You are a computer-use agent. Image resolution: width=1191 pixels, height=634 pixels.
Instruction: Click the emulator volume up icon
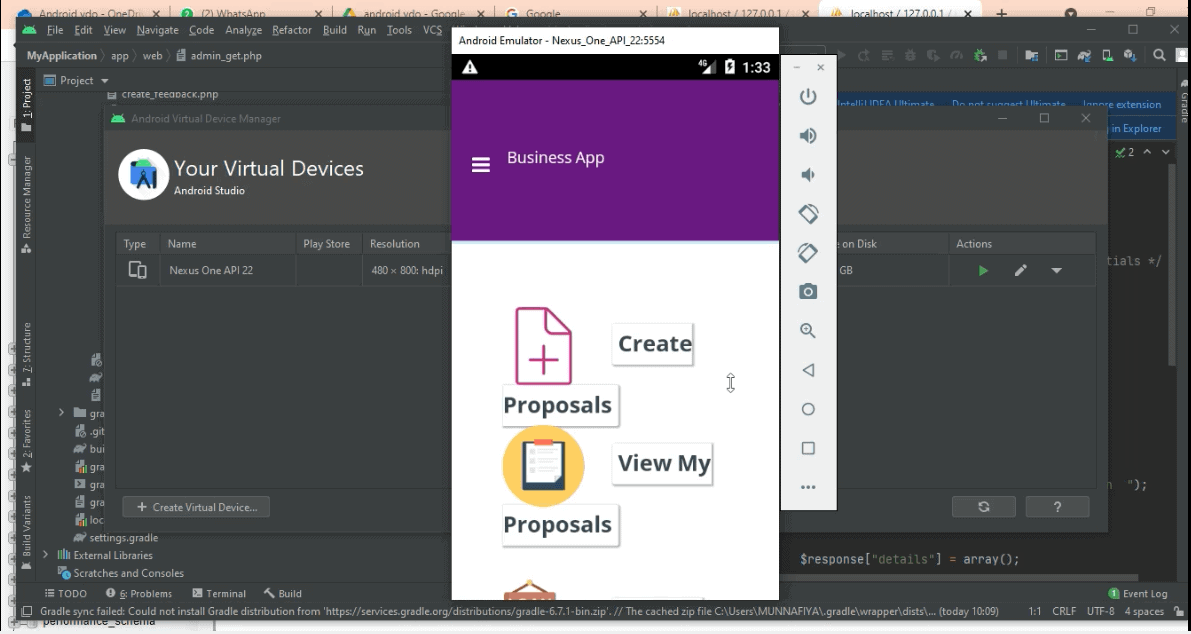click(x=808, y=136)
